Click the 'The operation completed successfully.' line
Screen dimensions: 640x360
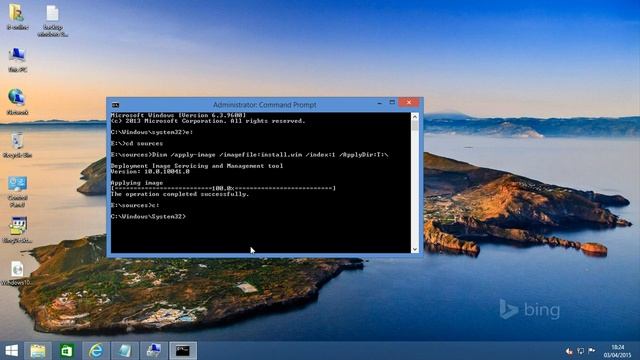[x=180, y=194]
